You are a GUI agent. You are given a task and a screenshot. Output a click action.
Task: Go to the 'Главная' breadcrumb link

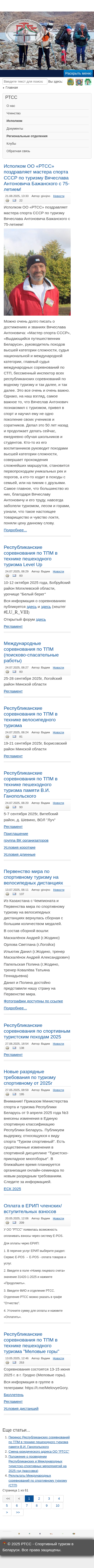click(12, 88)
